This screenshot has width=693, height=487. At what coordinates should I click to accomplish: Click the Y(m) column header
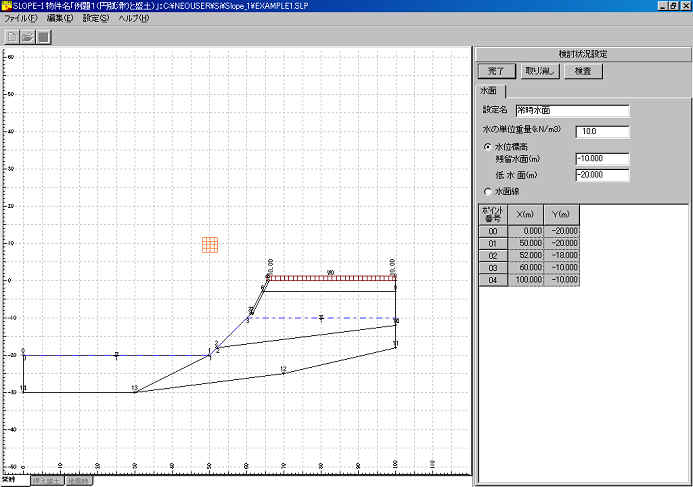tap(561, 215)
